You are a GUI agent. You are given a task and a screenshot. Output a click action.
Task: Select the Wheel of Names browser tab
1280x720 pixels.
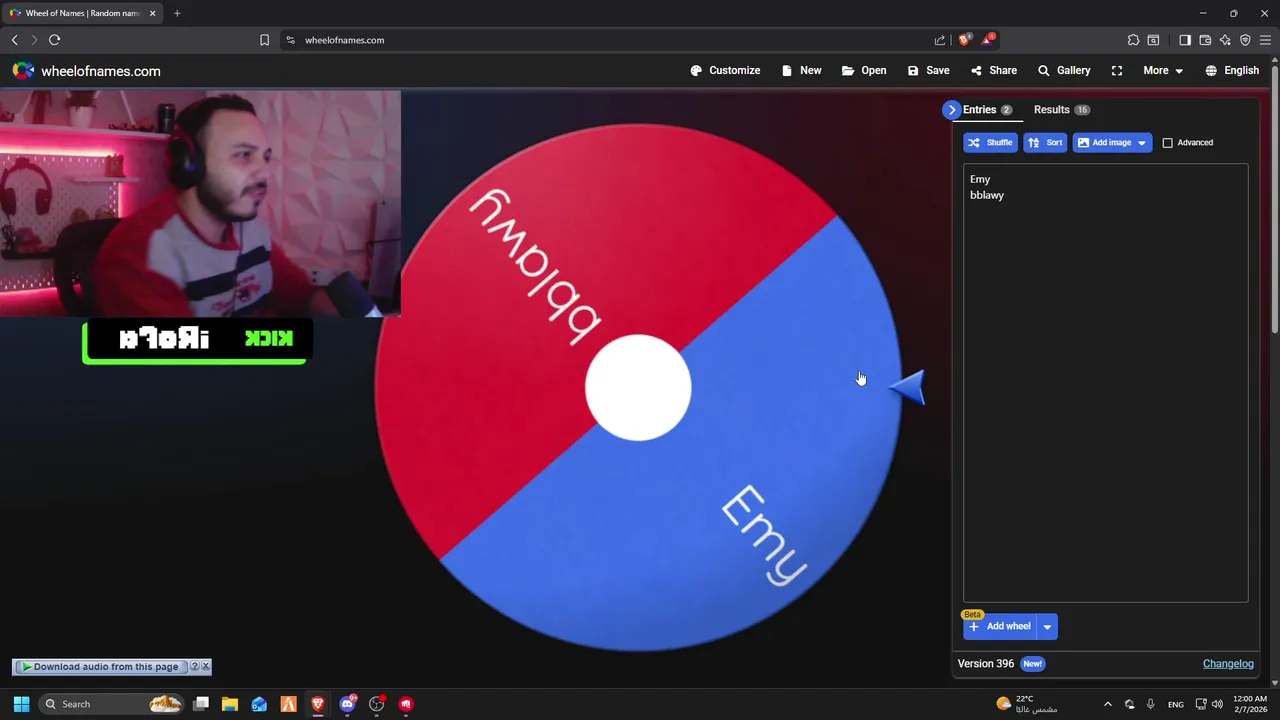[x=83, y=13]
